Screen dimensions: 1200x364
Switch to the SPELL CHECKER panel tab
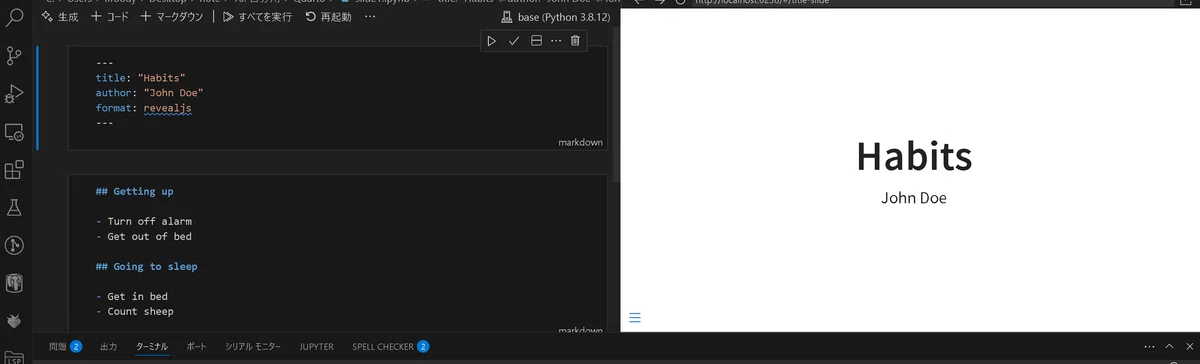[390, 346]
